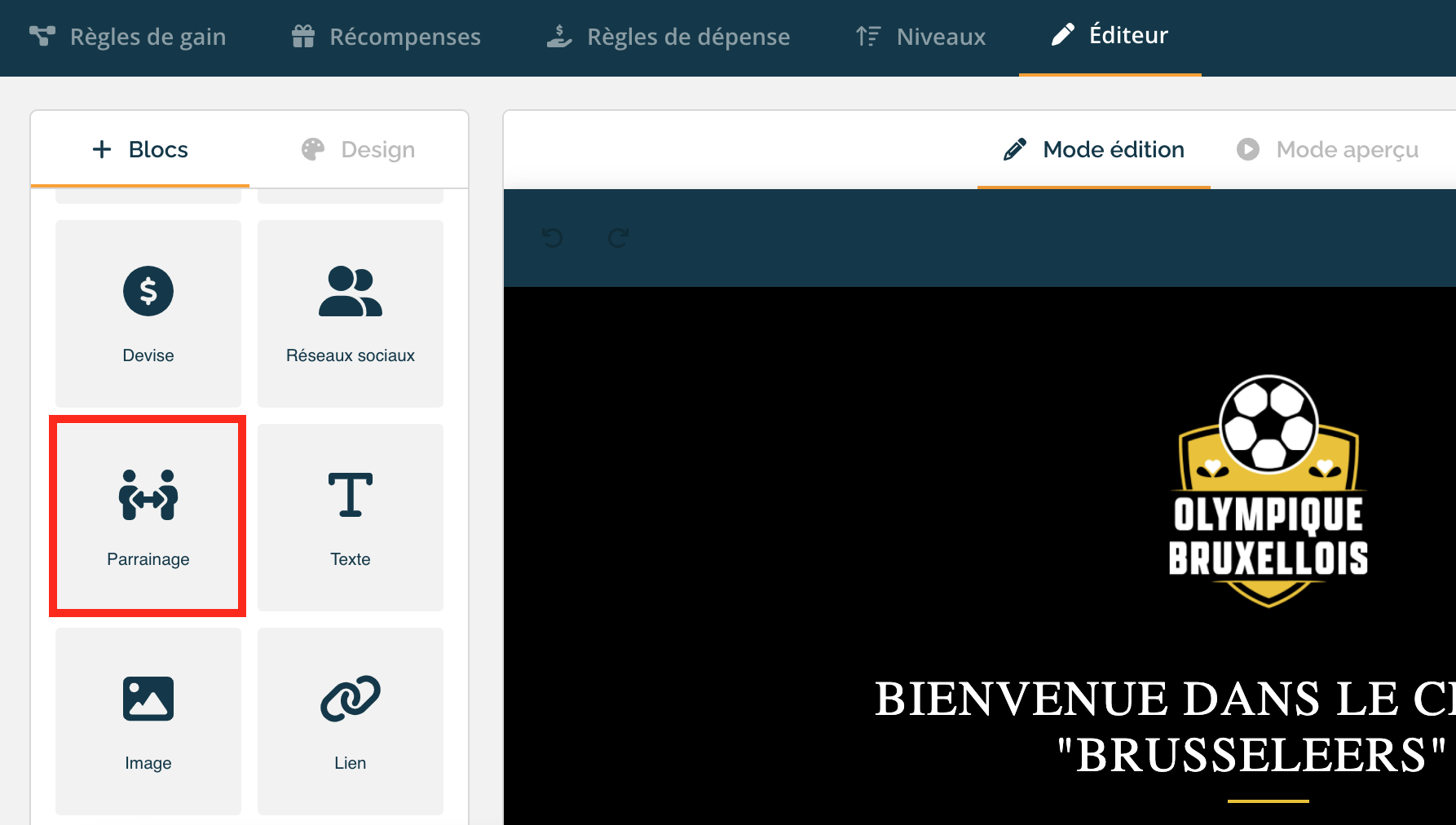Open the Règles de gain tab
Image resolution: width=1456 pixels, height=825 pixels.
coord(128,37)
